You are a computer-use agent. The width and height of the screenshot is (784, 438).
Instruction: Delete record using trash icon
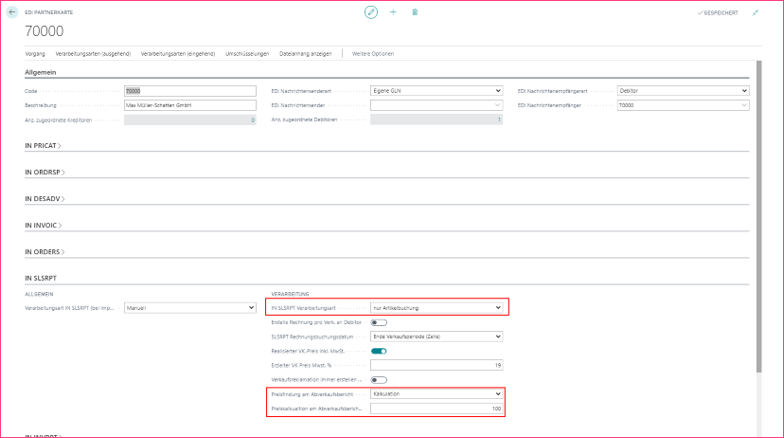pos(415,12)
